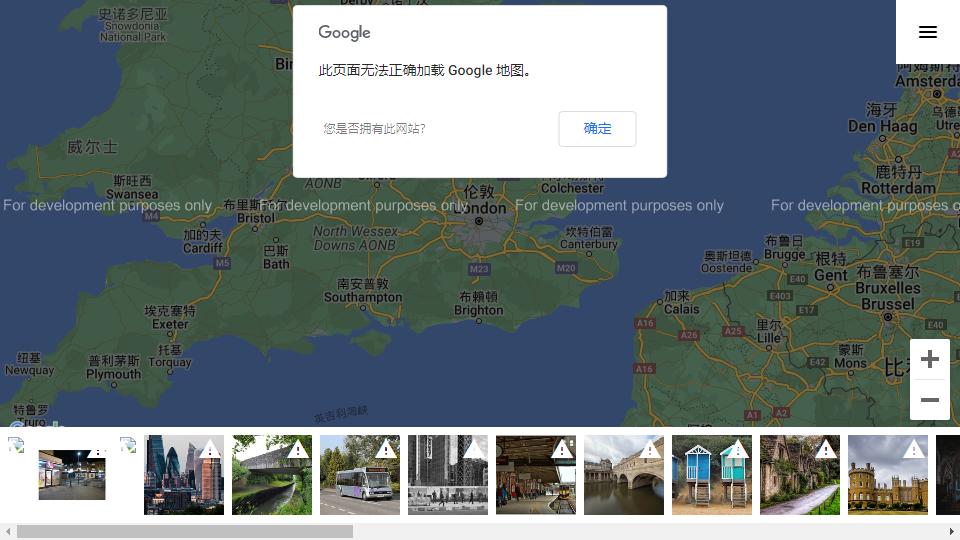Follow the 您是否拥有此网站? link
Viewport: 960px width, 540px height.
coord(374,129)
